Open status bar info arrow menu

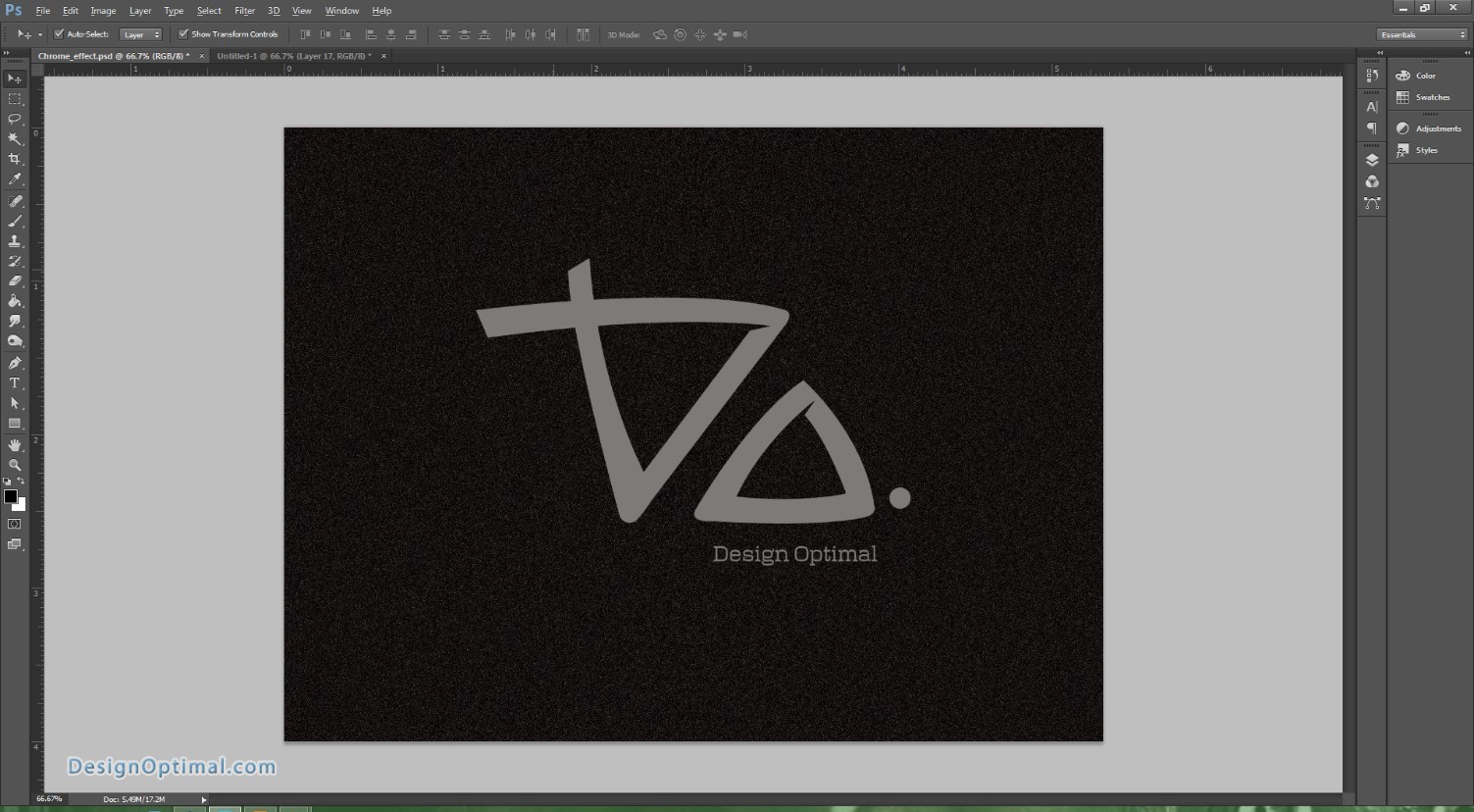click(204, 799)
